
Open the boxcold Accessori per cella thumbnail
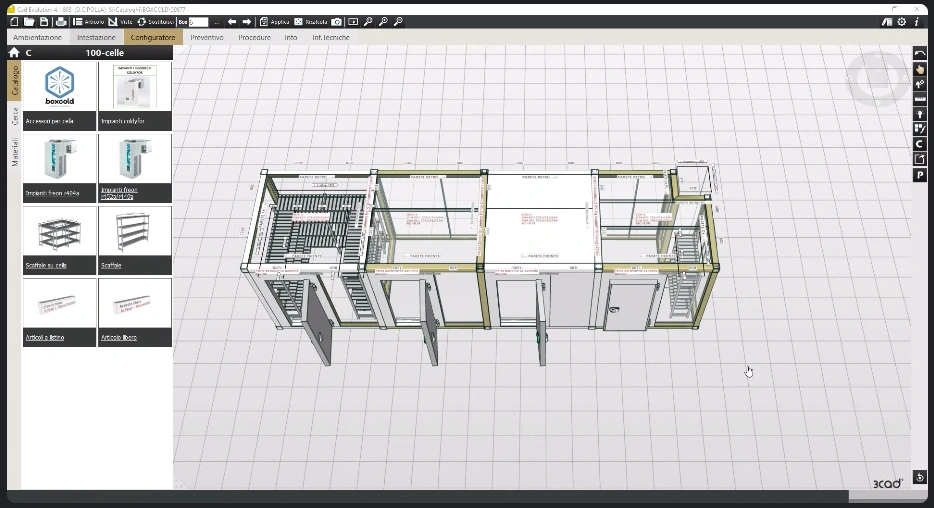pyautogui.click(x=60, y=96)
